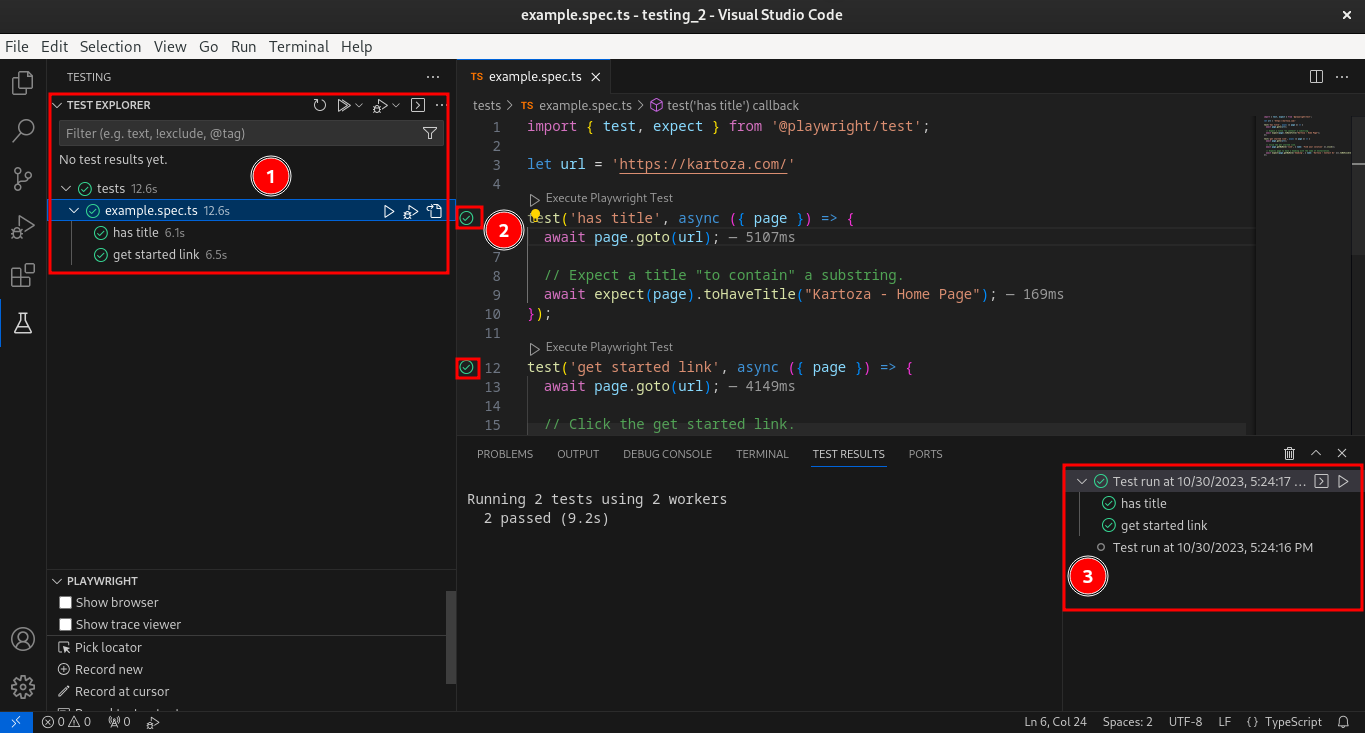This screenshot has height=733, width=1365.
Task: Split the editor right
Action: [1316, 76]
